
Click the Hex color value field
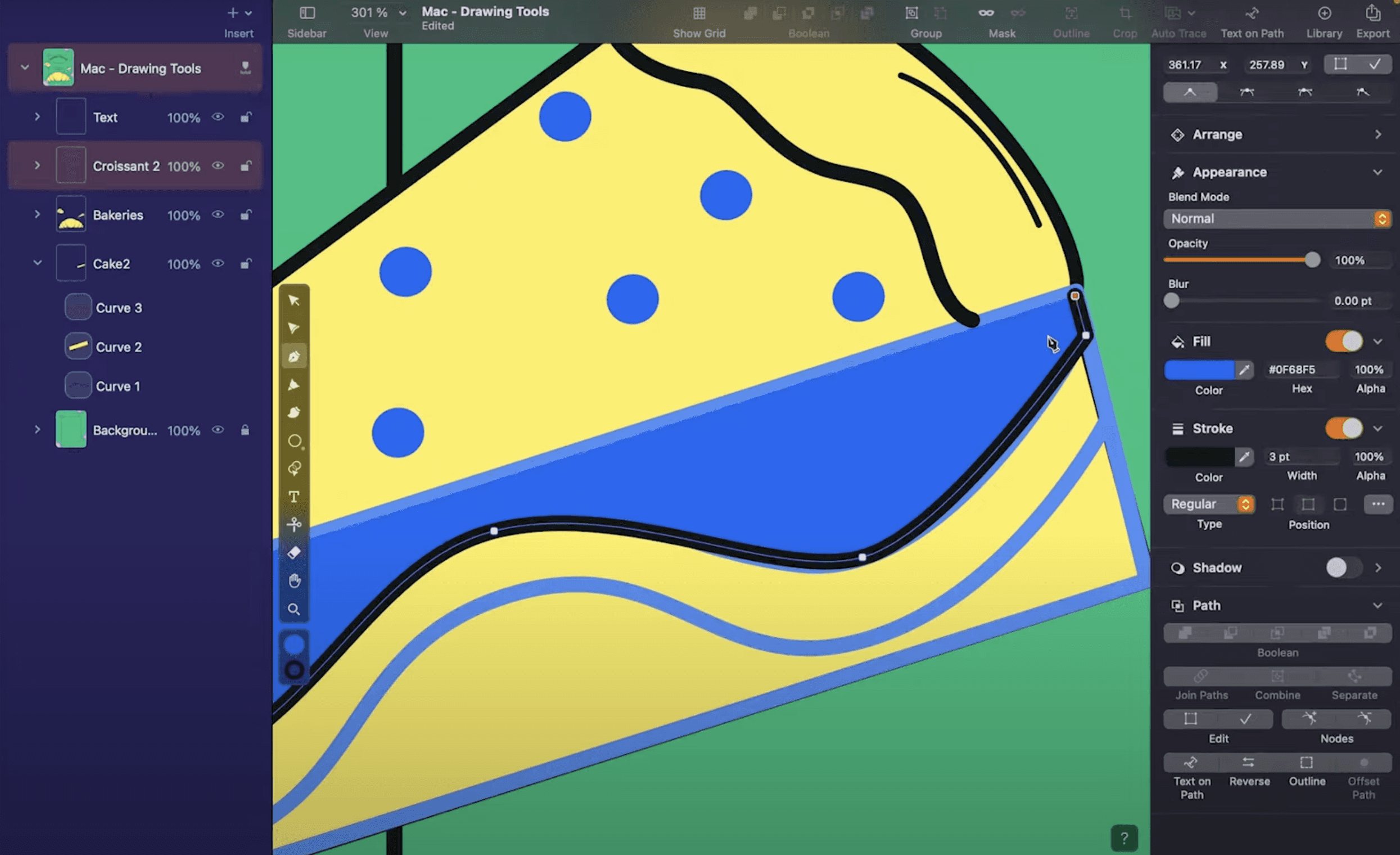pos(1301,370)
